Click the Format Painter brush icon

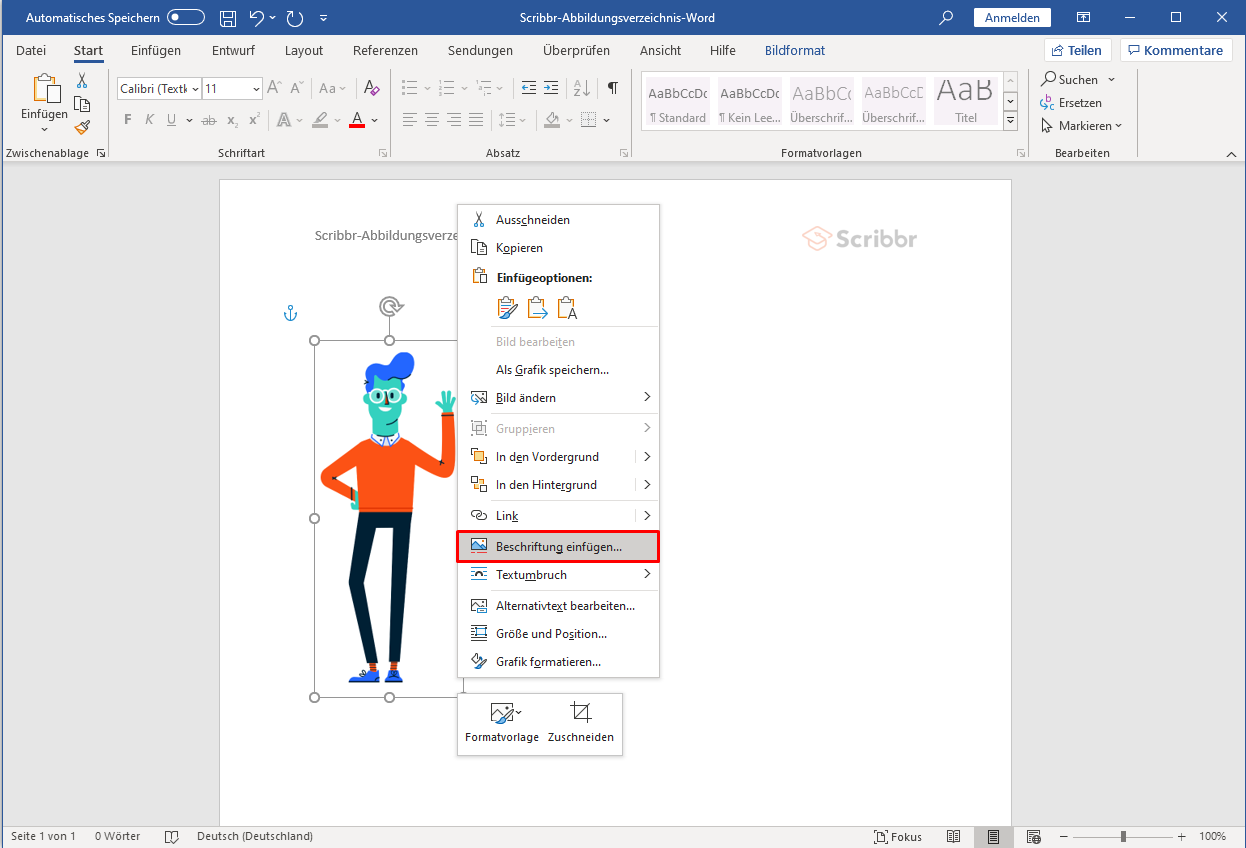pos(82,127)
